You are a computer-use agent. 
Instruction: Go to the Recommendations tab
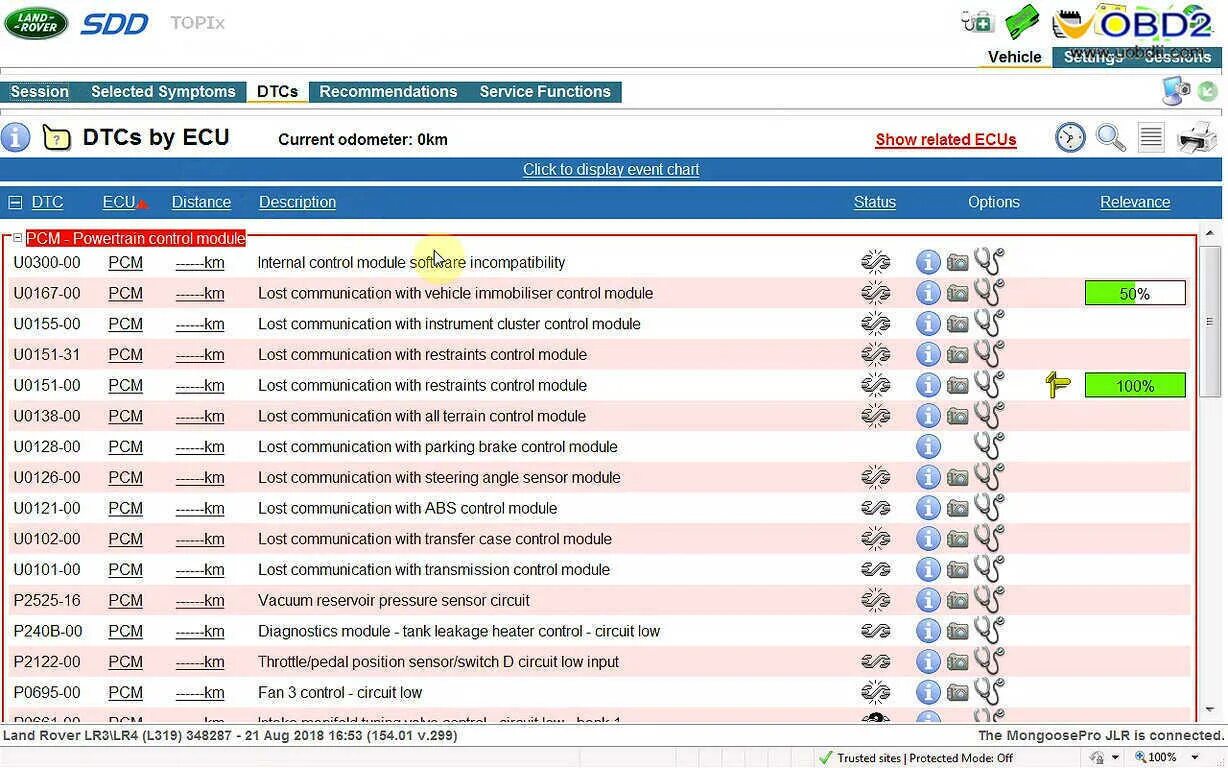388,92
